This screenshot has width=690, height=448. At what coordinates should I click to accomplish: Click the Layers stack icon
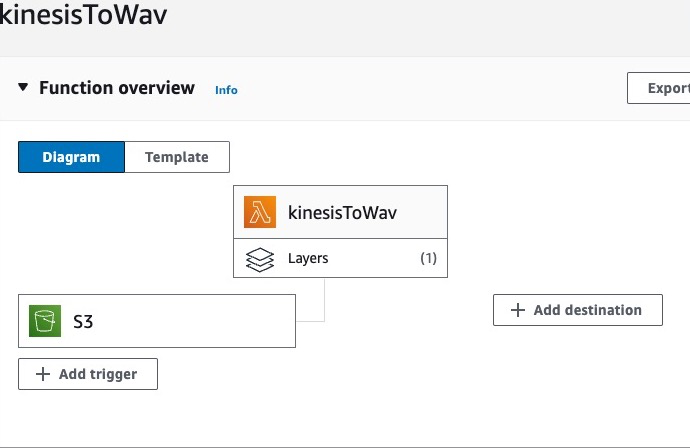coord(260,259)
